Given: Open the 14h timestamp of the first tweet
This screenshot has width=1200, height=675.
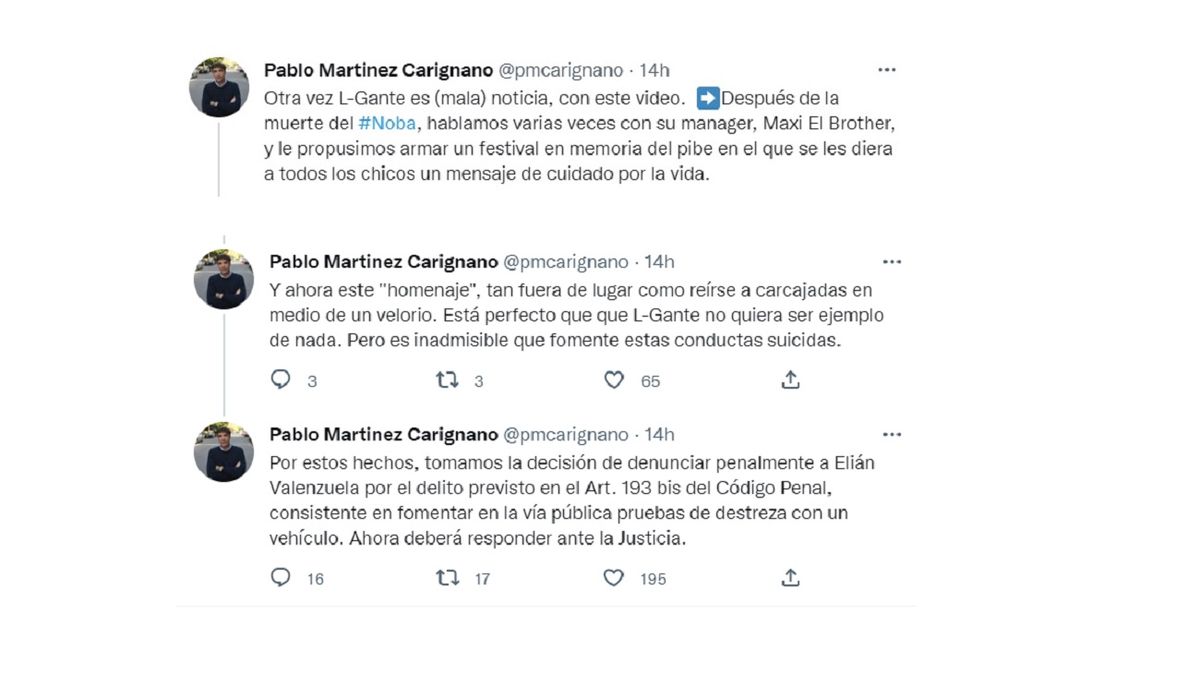Looking at the screenshot, I should 654,70.
